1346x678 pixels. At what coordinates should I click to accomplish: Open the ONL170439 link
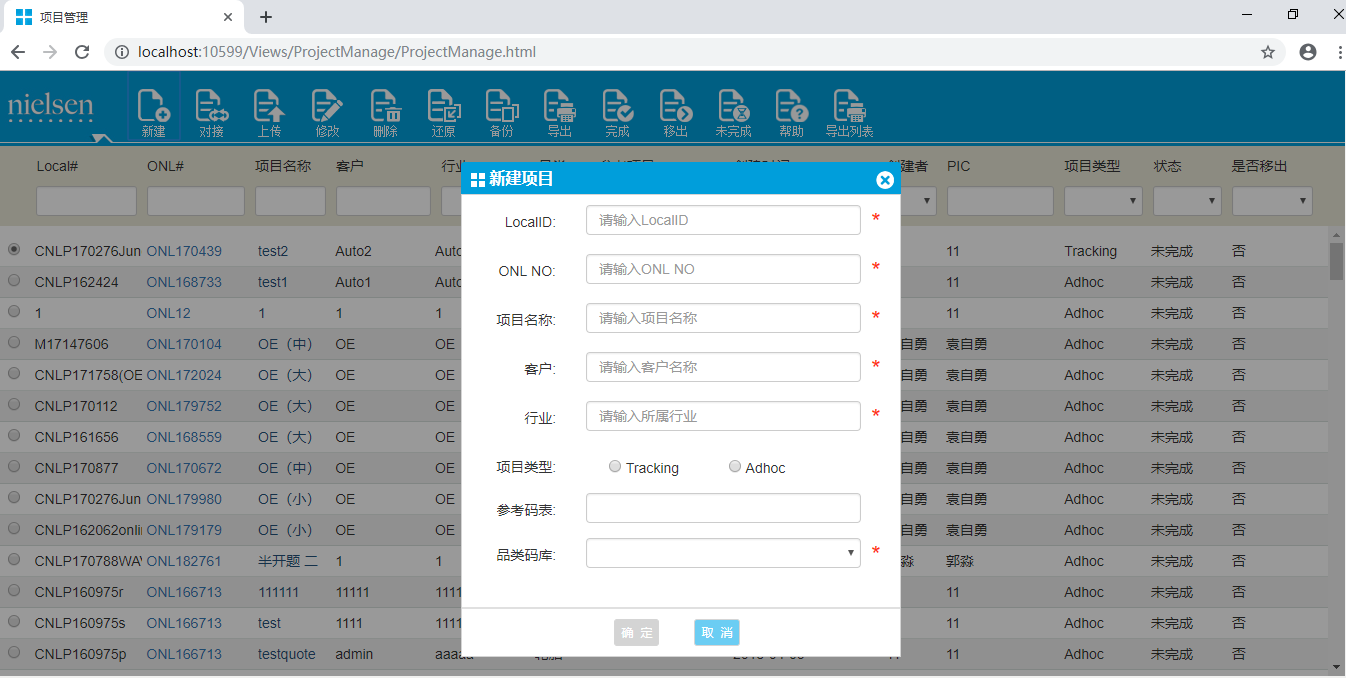click(x=184, y=251)
